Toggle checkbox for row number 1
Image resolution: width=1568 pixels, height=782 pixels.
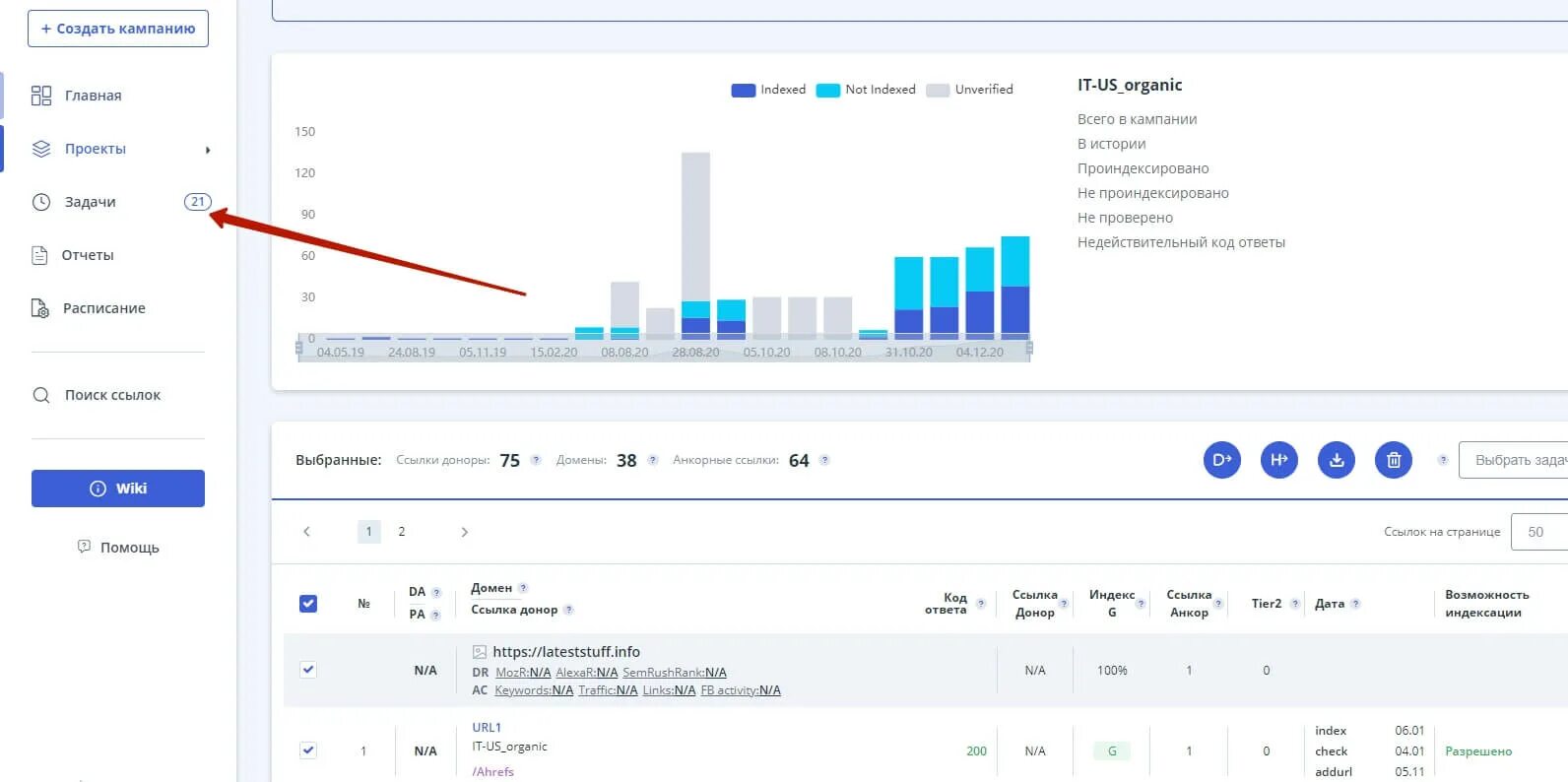pos(308,750)
